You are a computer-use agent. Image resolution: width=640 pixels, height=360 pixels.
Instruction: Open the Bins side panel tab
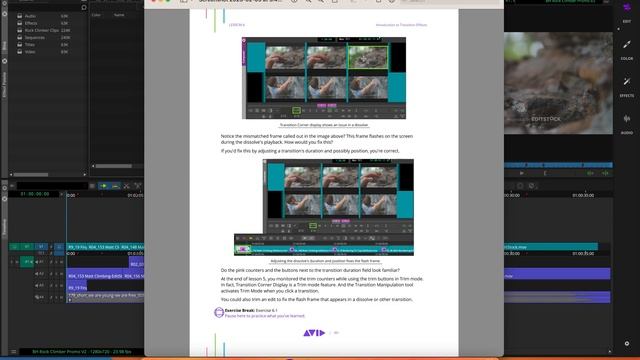coord(4,46)
